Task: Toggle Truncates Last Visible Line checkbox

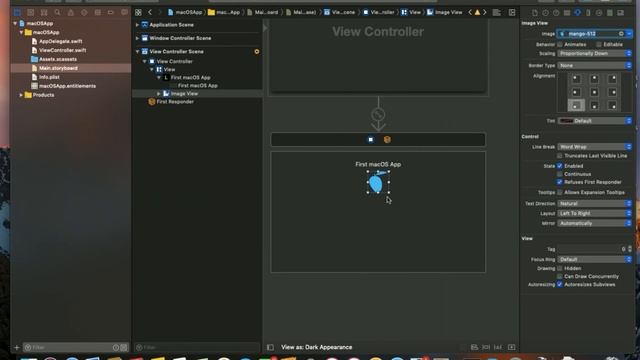Action: [x=560, y=156]
